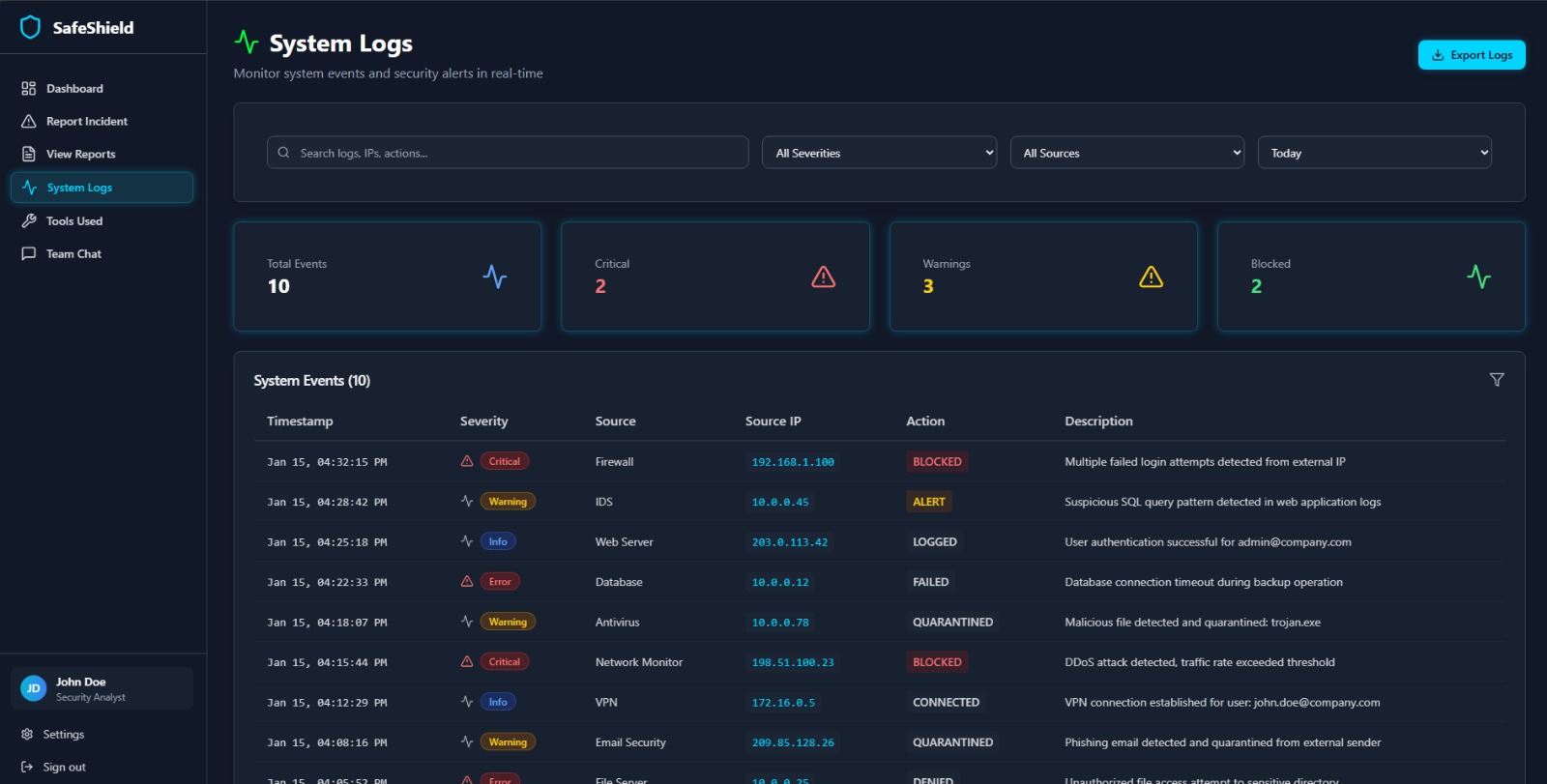Click the Malicious file detected description
Viewport: 1547px width, 784px height.
tap(1192, 623)
